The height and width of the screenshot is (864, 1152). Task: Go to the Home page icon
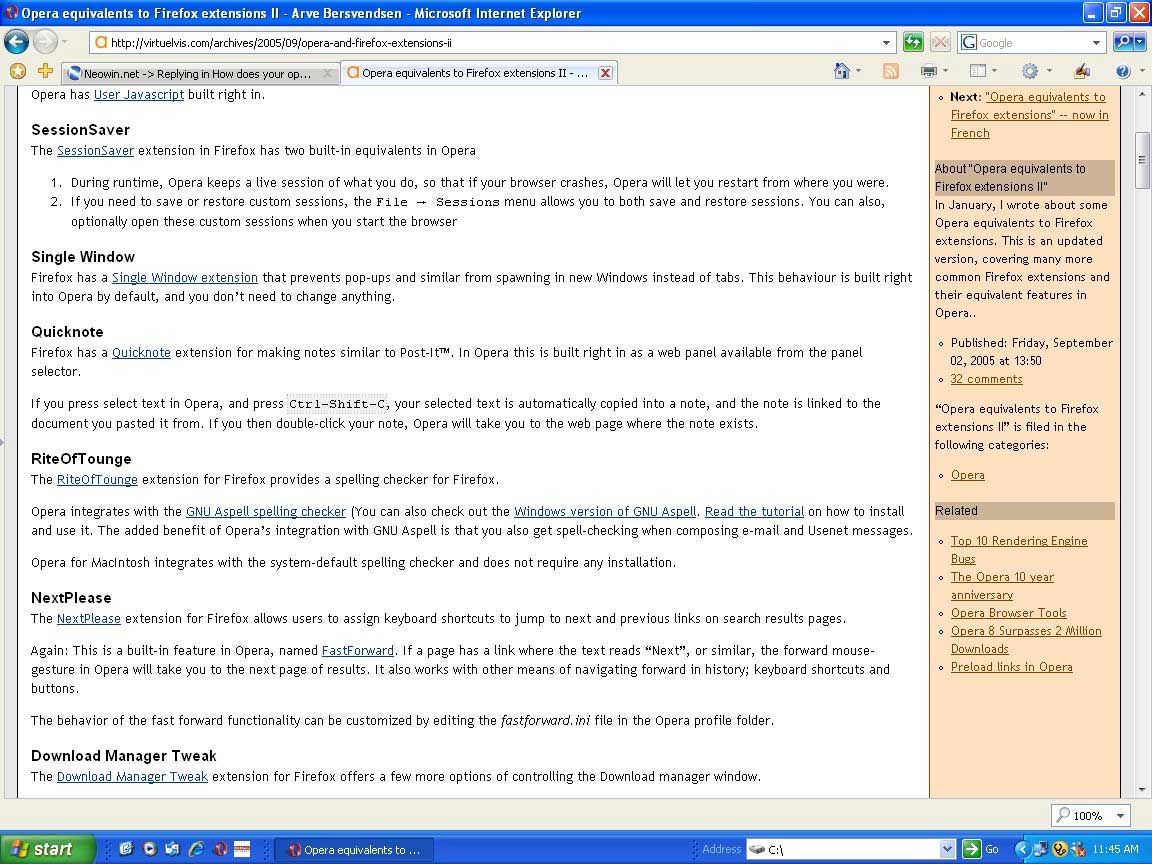pos(842,71)
